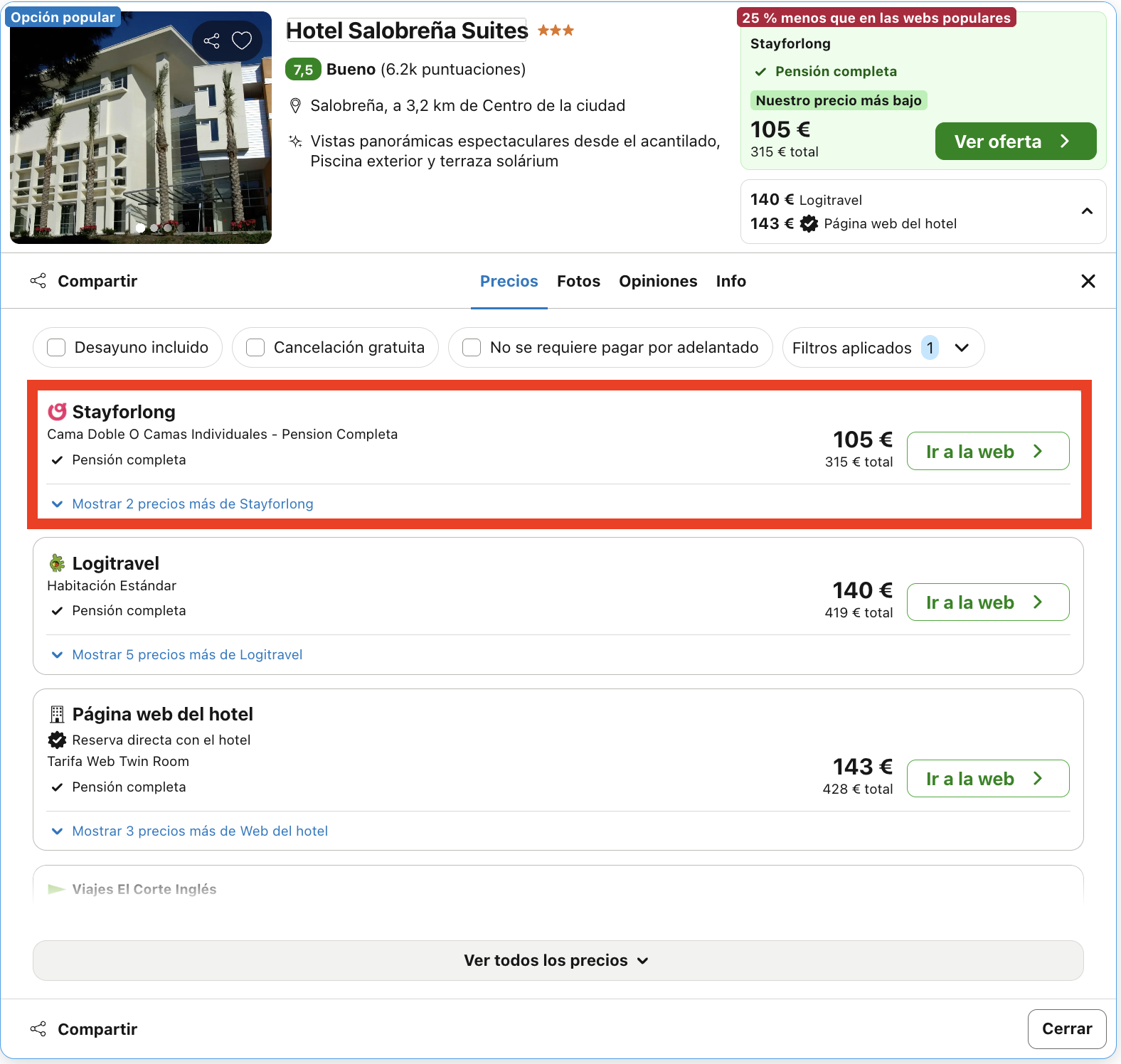The width and height of the screenshot is (1121, 1064).
Task: Open the Info tab
Action: [731, 281]
